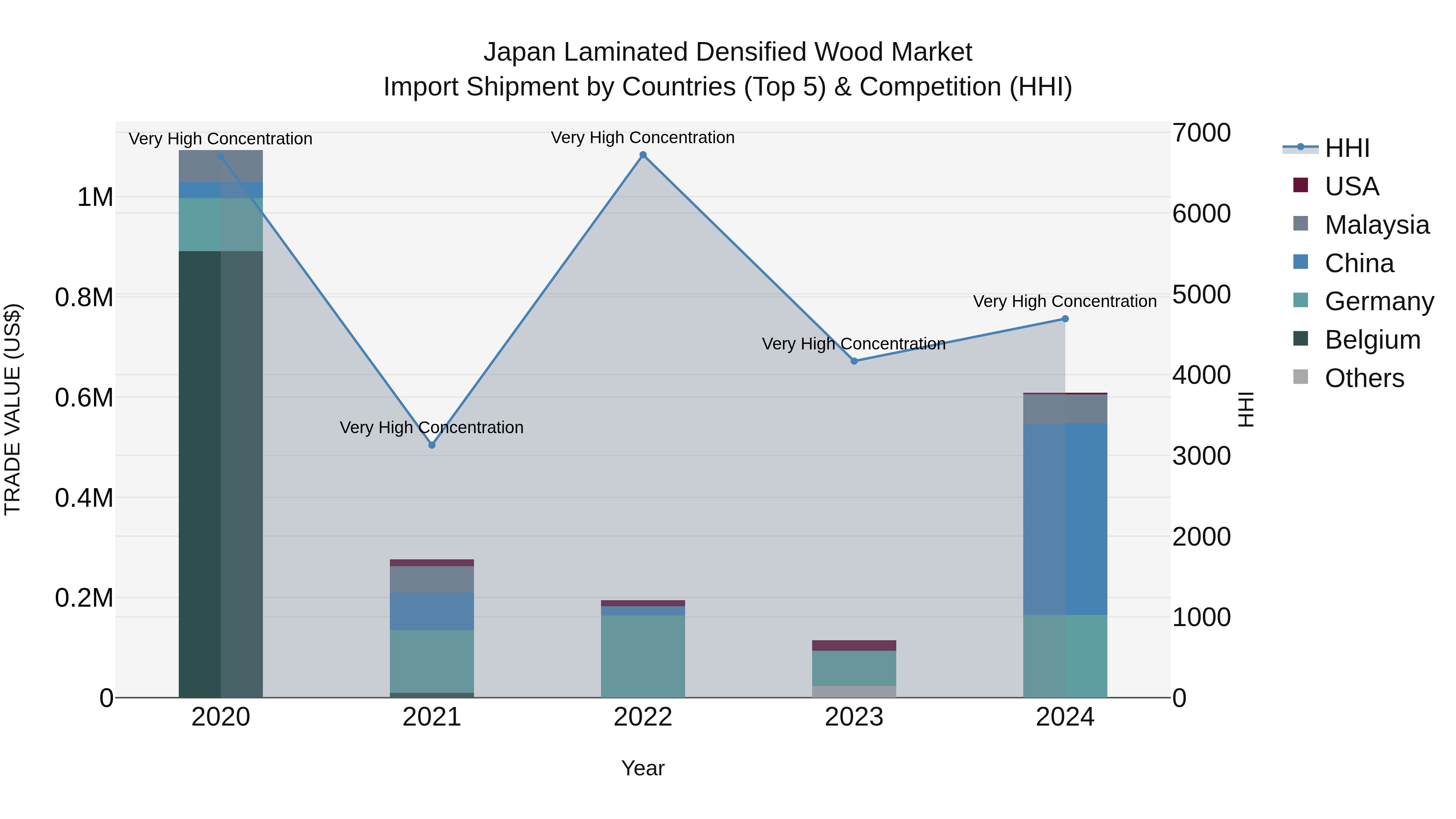Screen dimensions: 1456x819
Task: Click the 2021 x-axis label
Action: point(432,717)
